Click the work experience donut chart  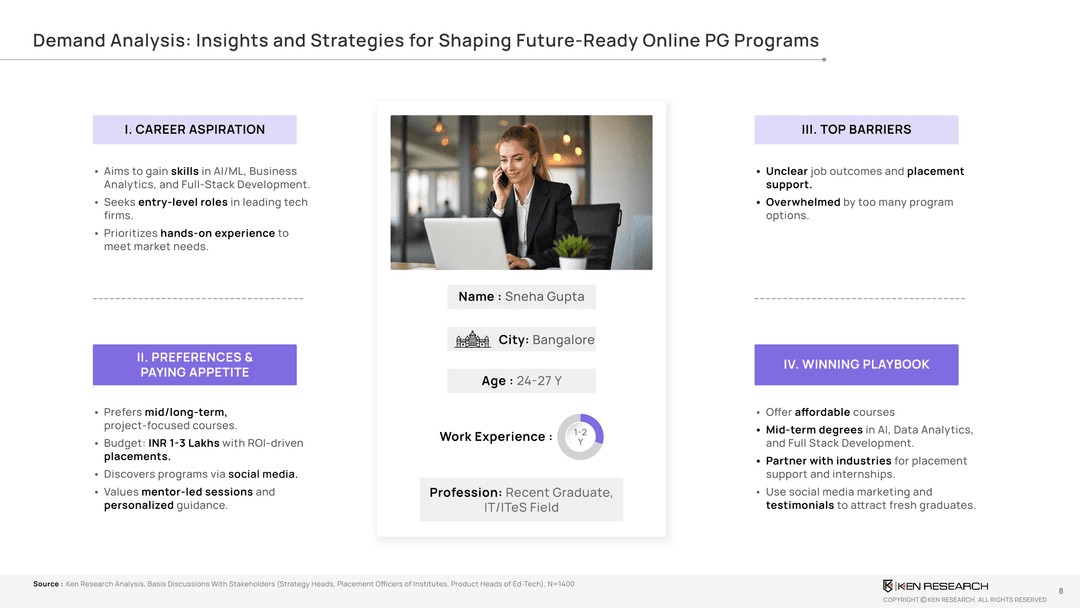tap(580, 437)
